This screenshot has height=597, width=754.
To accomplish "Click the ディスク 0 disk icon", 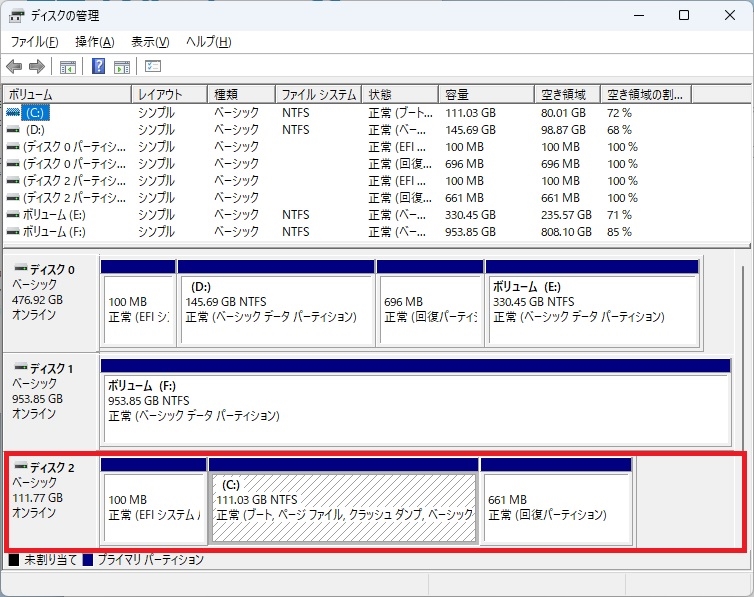I will [21, 268].
